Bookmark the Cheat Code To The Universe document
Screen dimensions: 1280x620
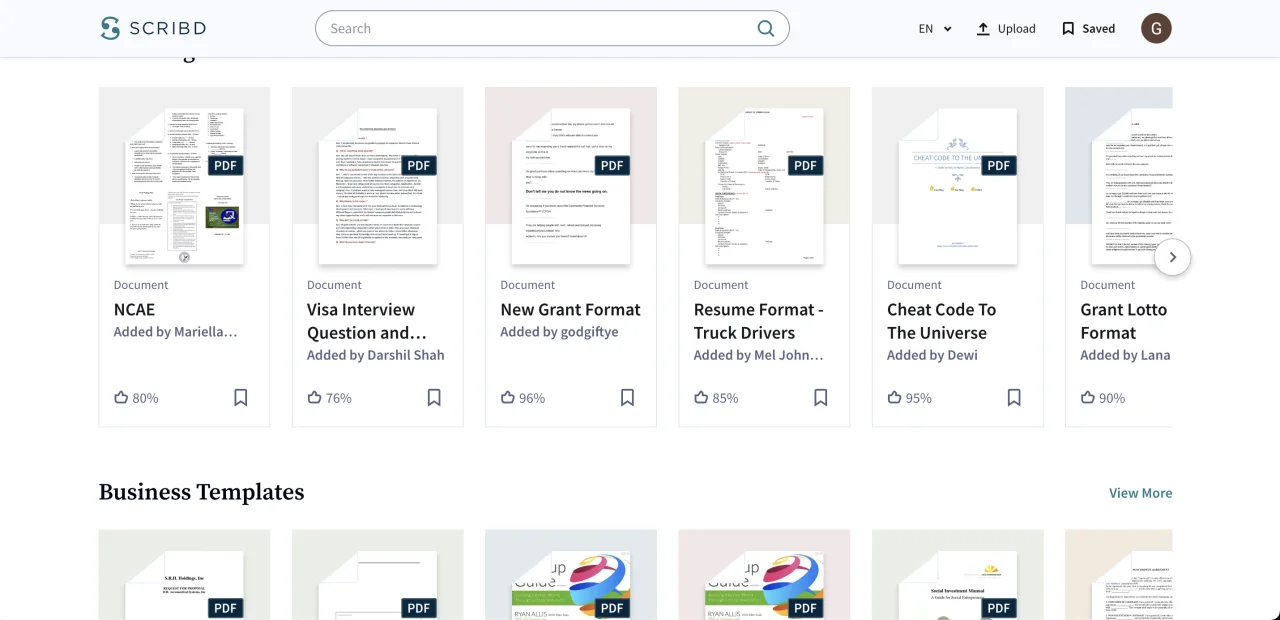(1014, 397)
